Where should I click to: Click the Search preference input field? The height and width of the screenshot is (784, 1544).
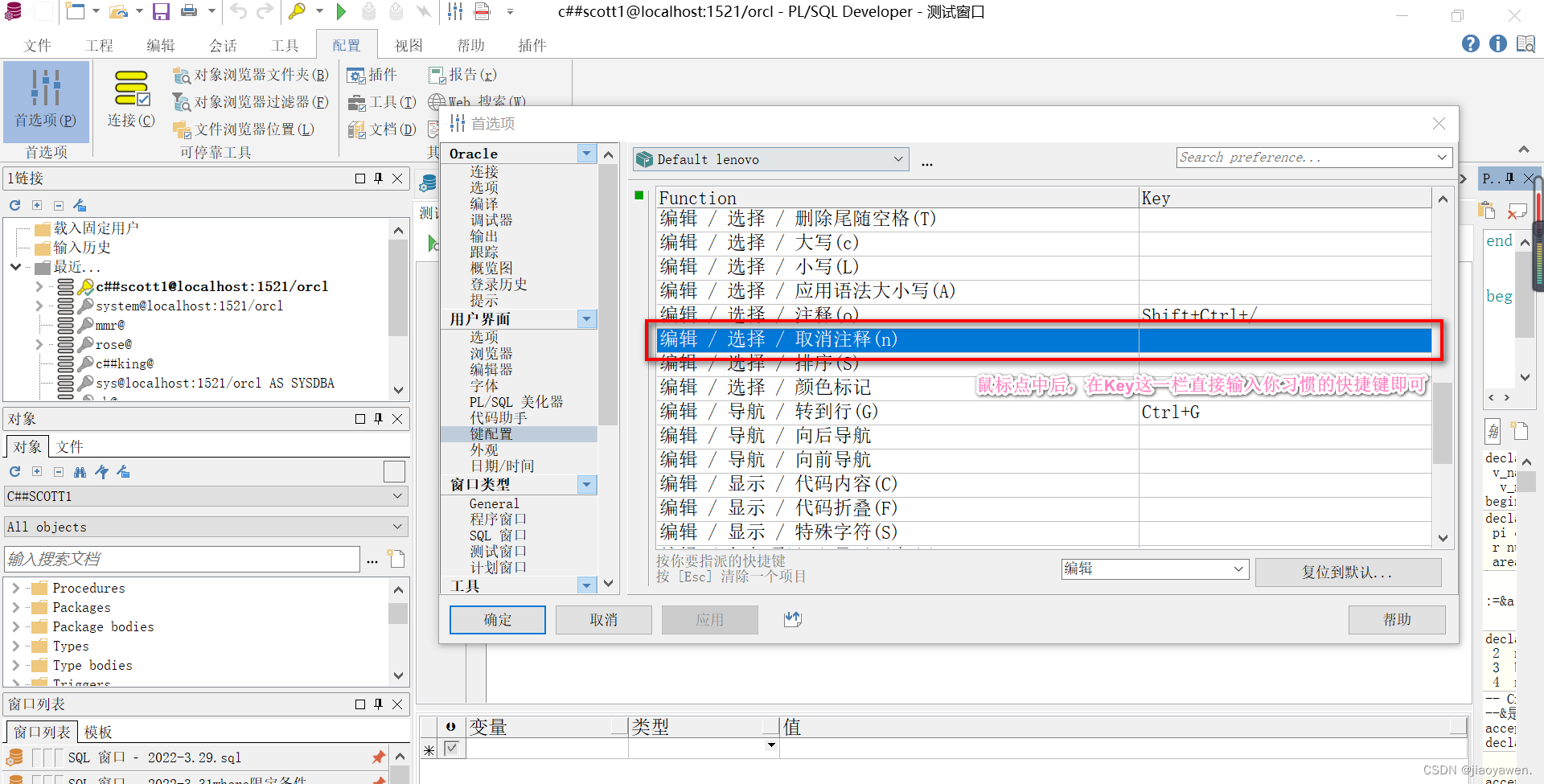pos(1287,157)
